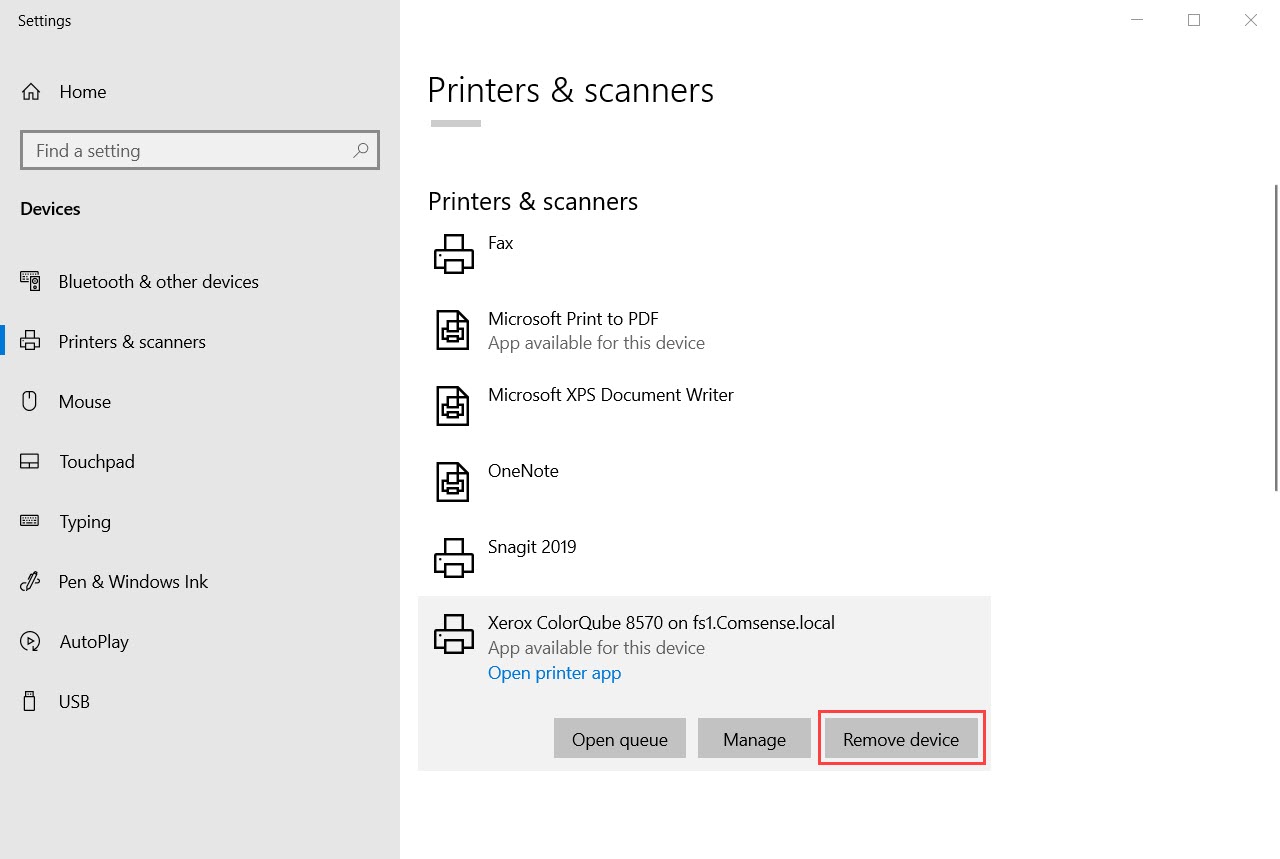Follow the Open printer app link
1280x859 pixels.
(x=554, y=673)
